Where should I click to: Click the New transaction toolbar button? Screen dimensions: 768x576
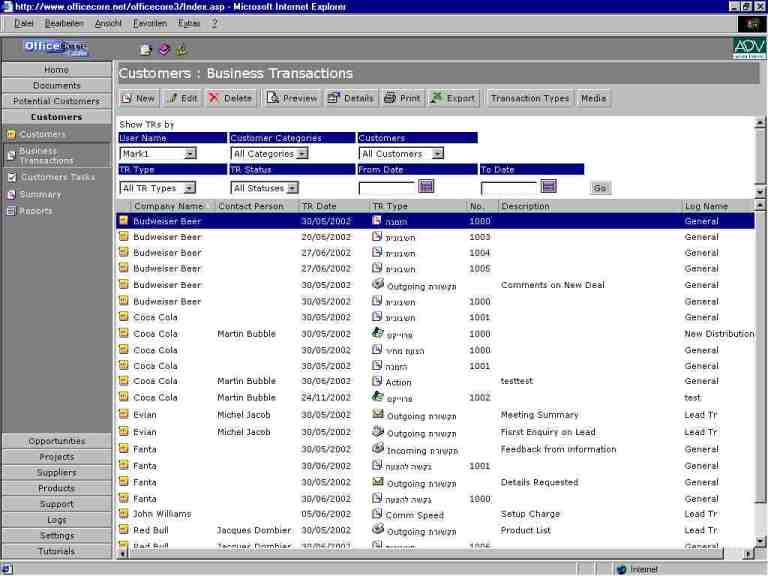tap(138, 98)
